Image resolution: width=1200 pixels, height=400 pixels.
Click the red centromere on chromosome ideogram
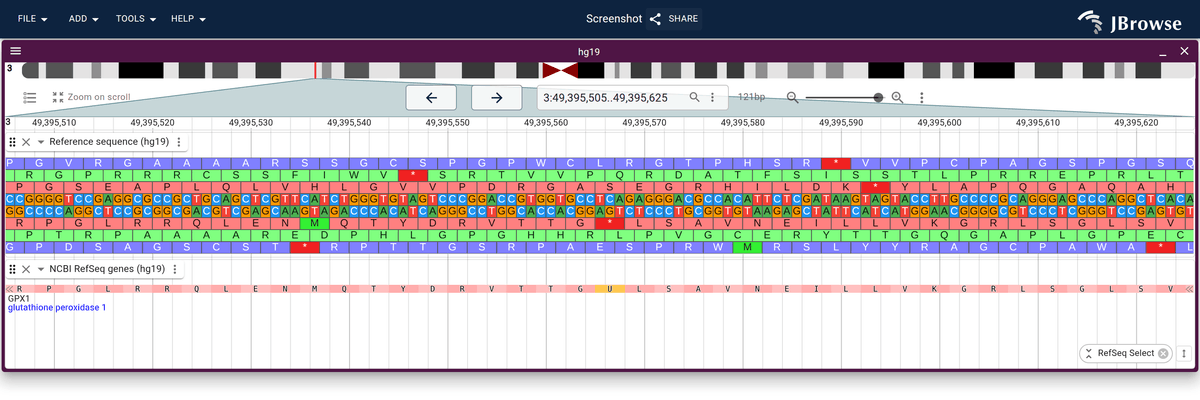pyautogui.click(x=560, y=70)
